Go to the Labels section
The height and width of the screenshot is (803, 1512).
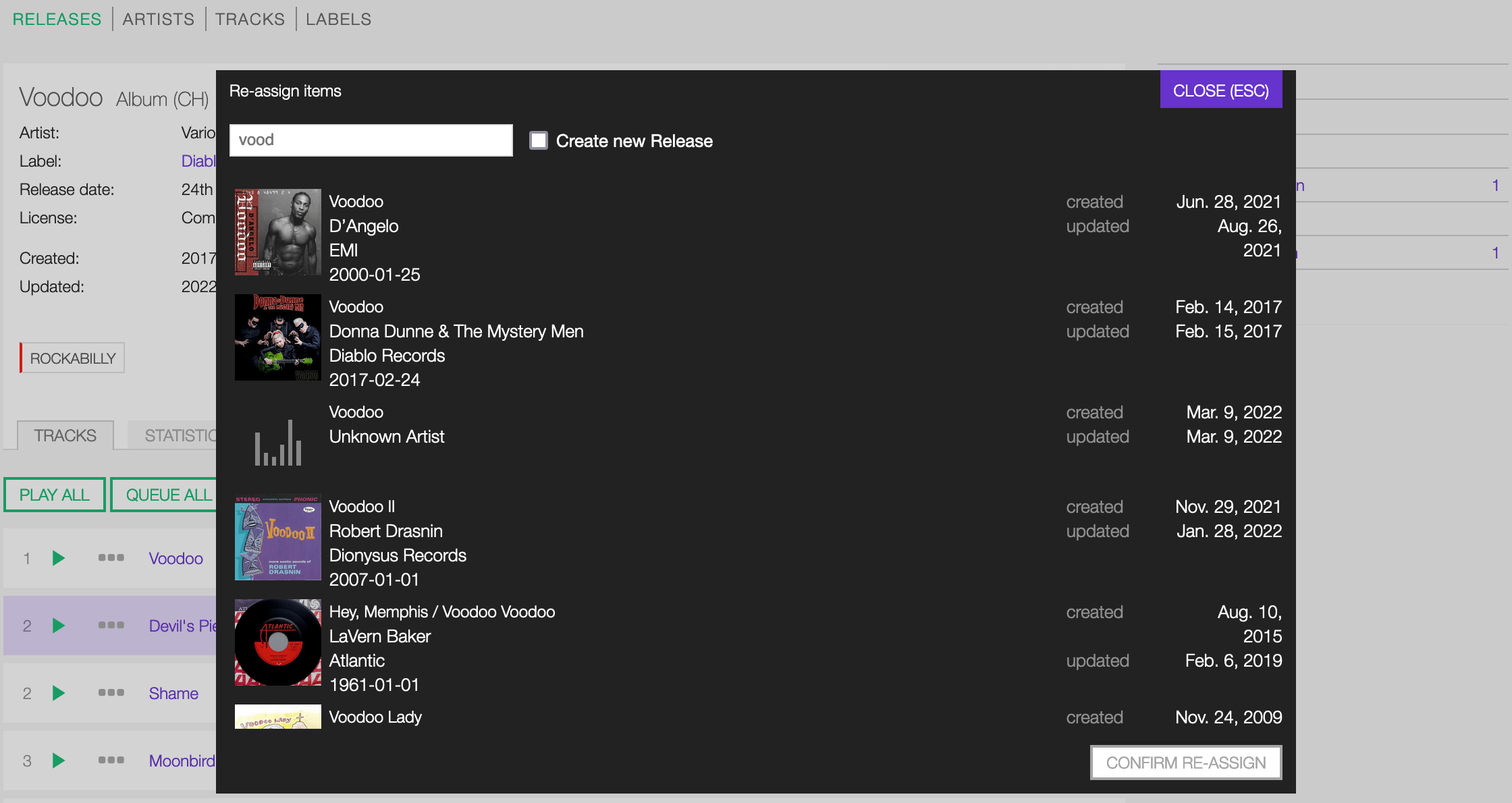[338, 19]
